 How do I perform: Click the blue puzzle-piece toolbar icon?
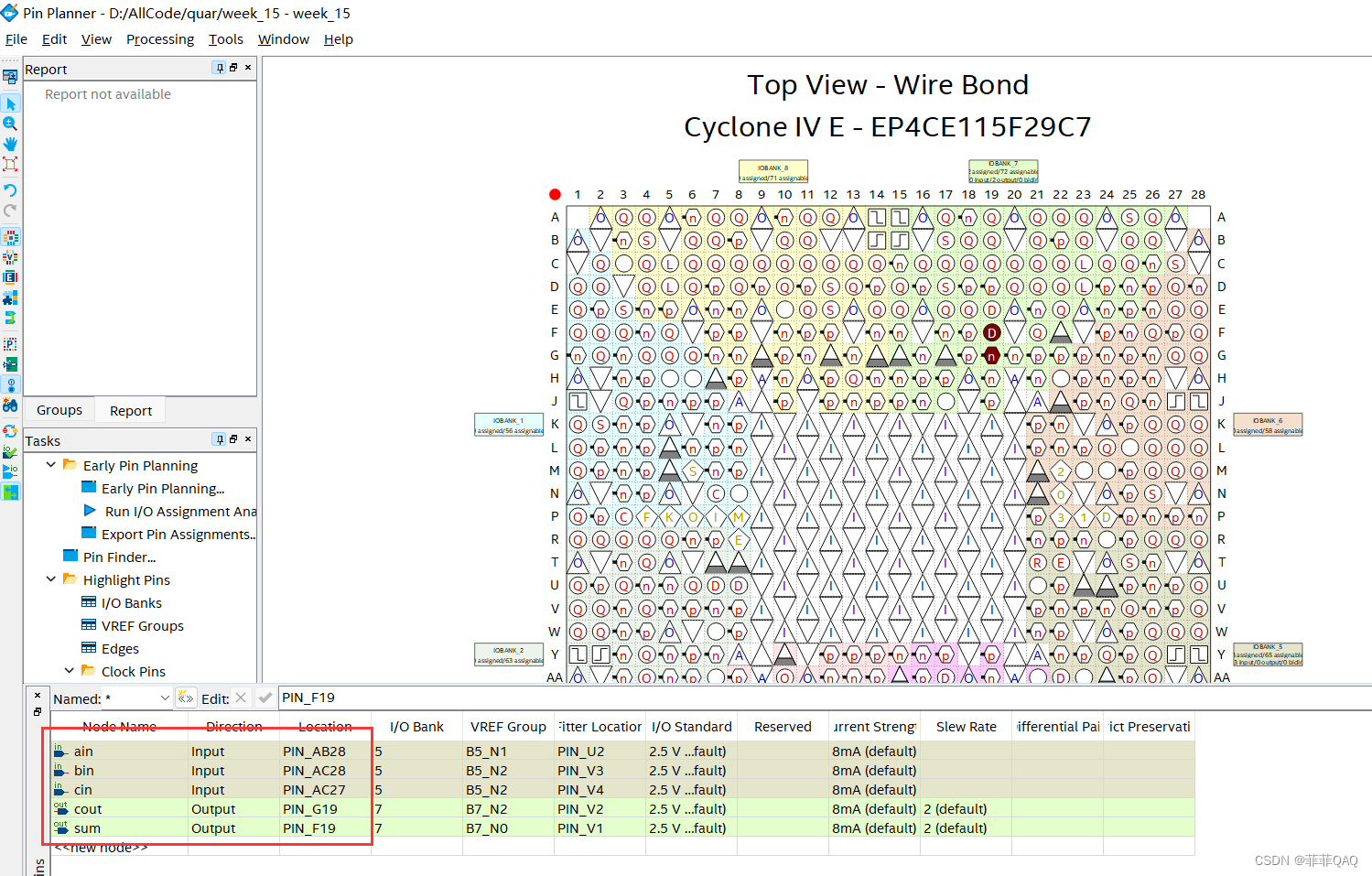10,297
